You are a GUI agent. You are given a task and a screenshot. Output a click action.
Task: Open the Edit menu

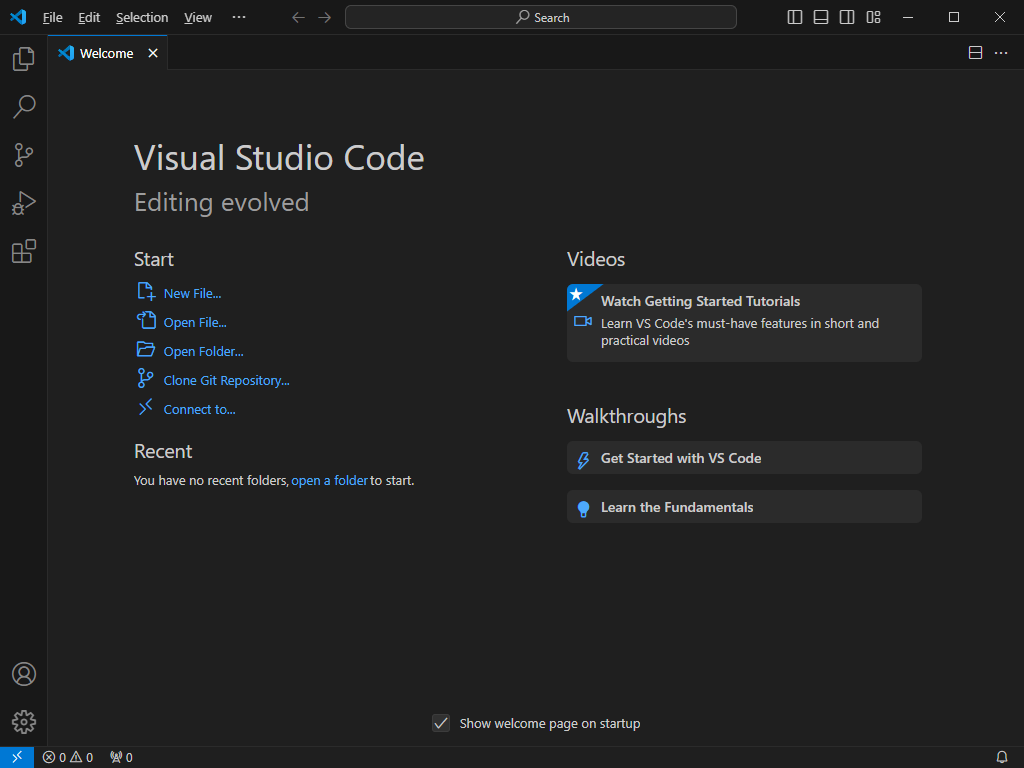click(x=89, y=18)
